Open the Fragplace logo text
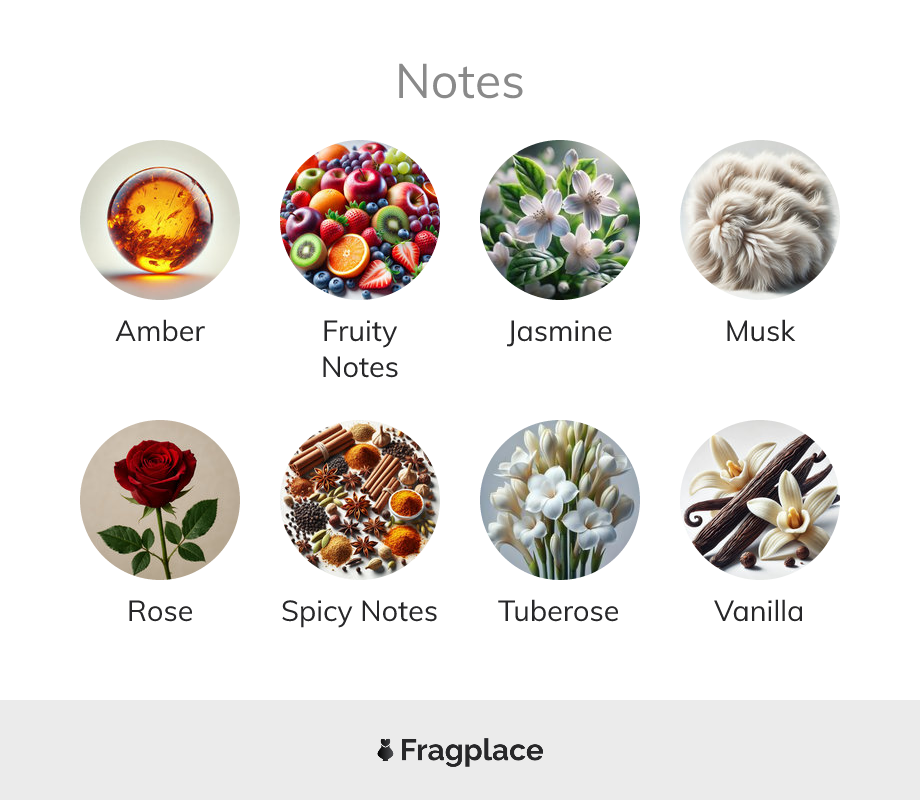Image resolution: width=920 pixels, height=800 pixels. click(472, 751)
